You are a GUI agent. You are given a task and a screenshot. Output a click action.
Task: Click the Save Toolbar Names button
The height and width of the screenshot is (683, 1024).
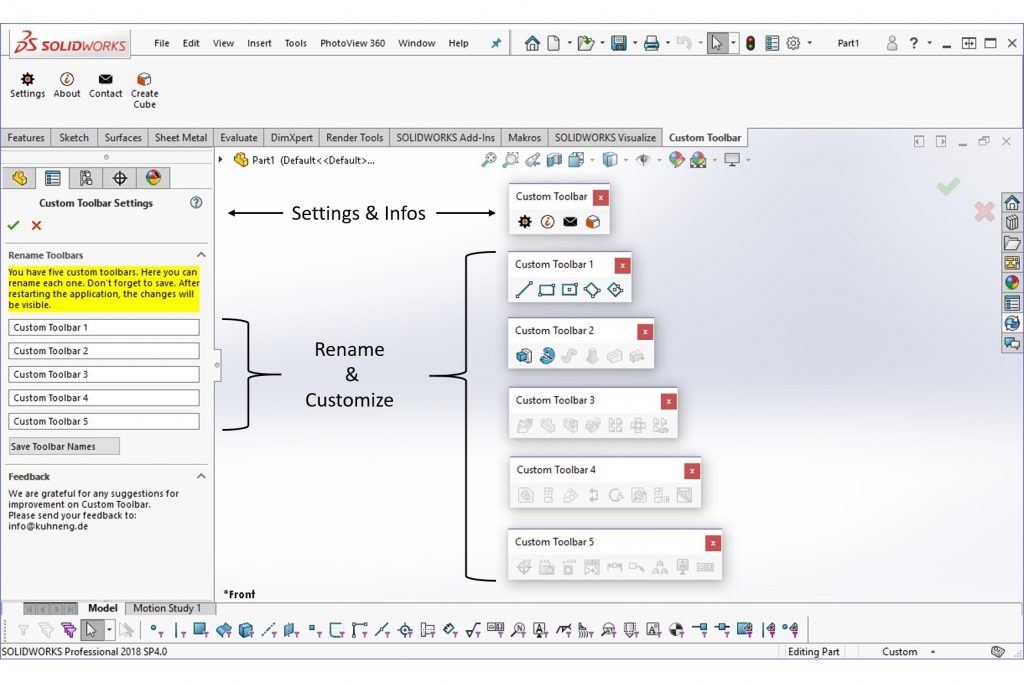[x=64, y=446]
